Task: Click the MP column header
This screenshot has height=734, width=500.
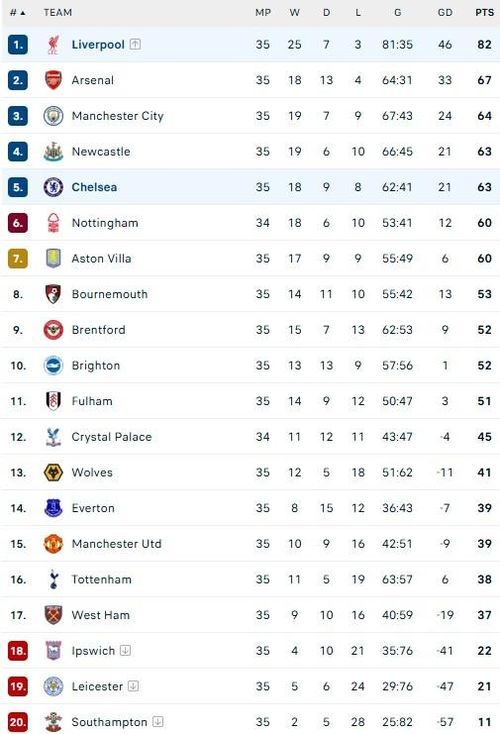Action: coord(263,13)
